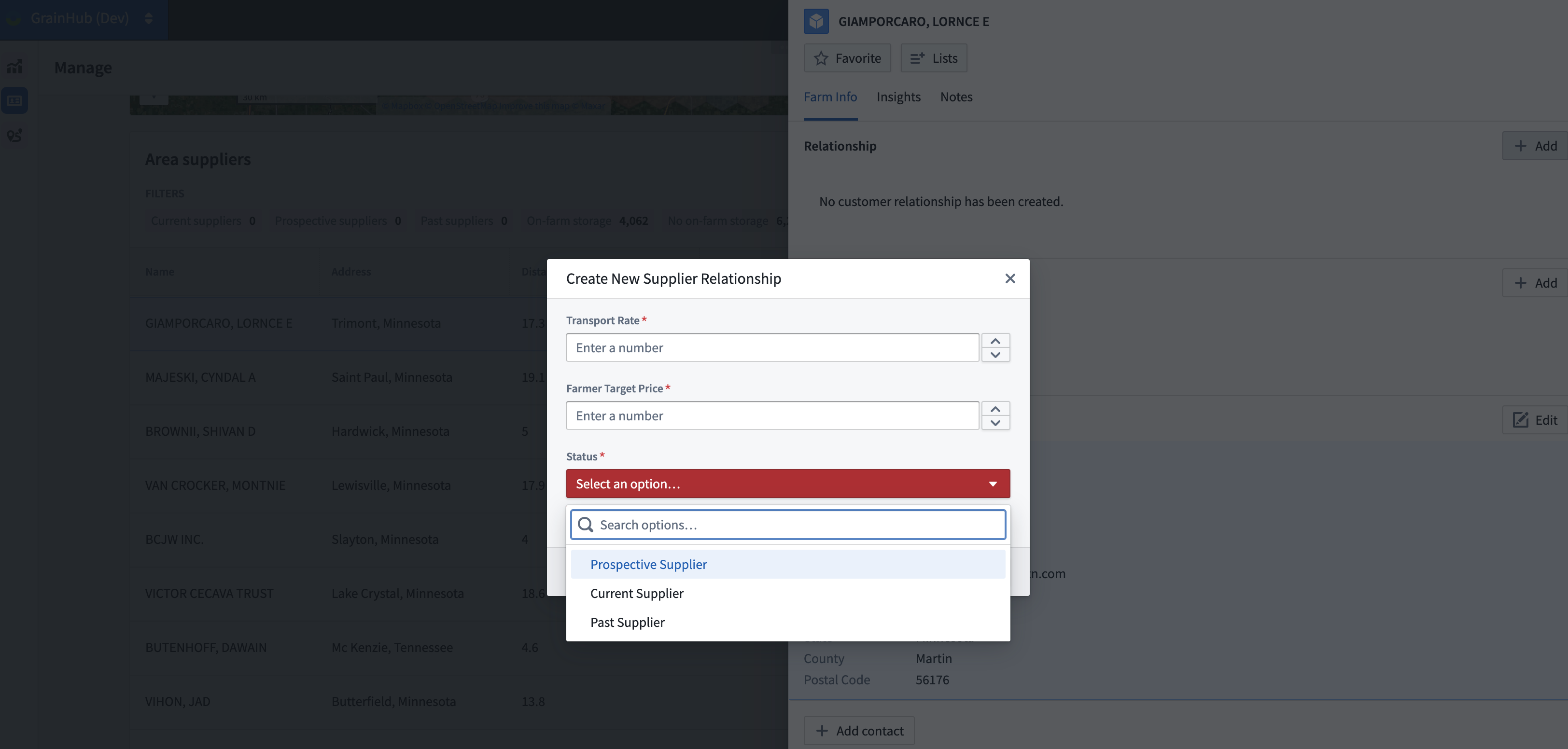This screenshot has height=749, width=1568.
Task: Choose Current Supplier from list
Action: click(x=637, y=593)
